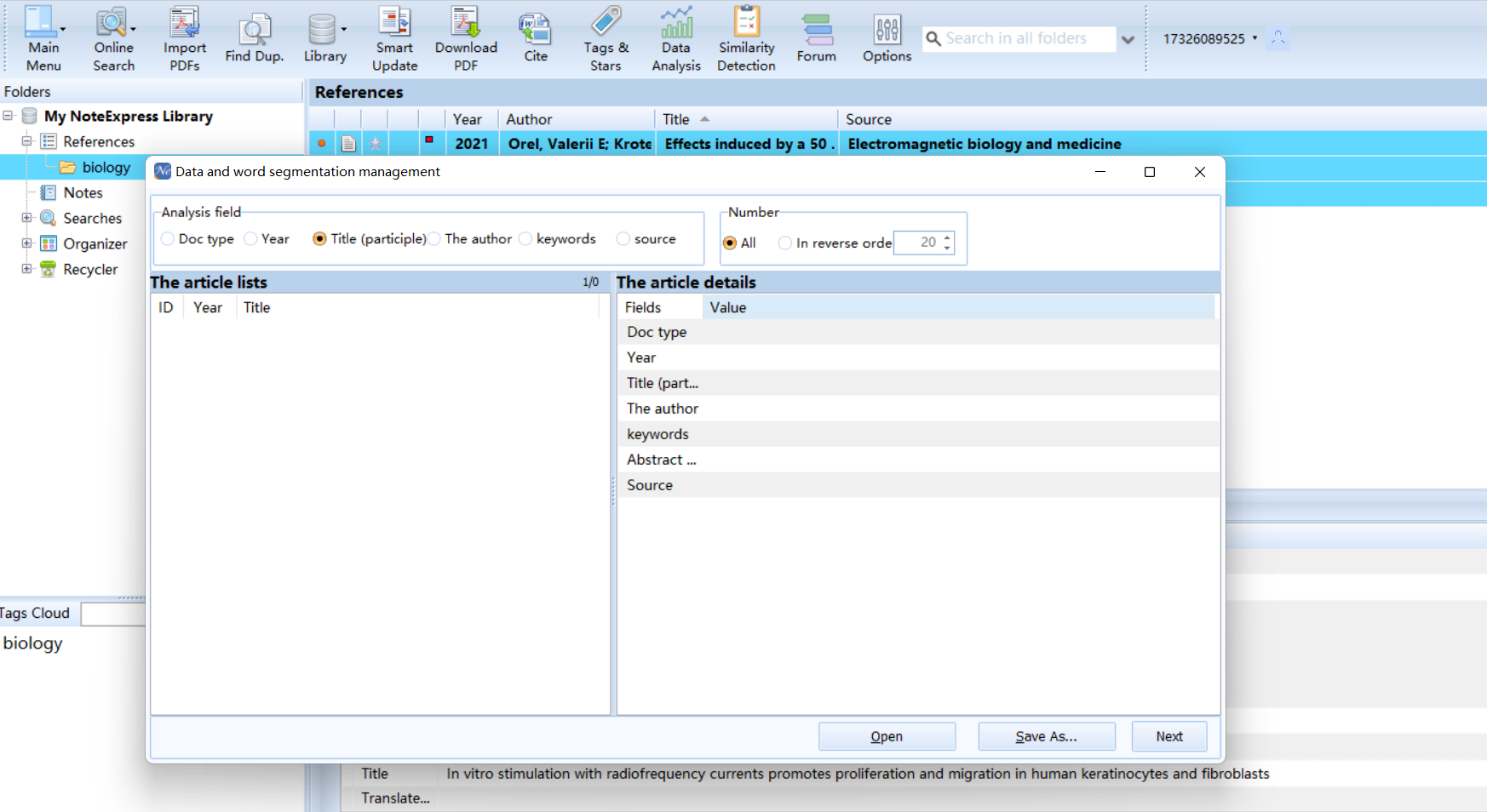Click the document type icon in reference row
The width and height of the screenshot is (1487, 812).
348,144
